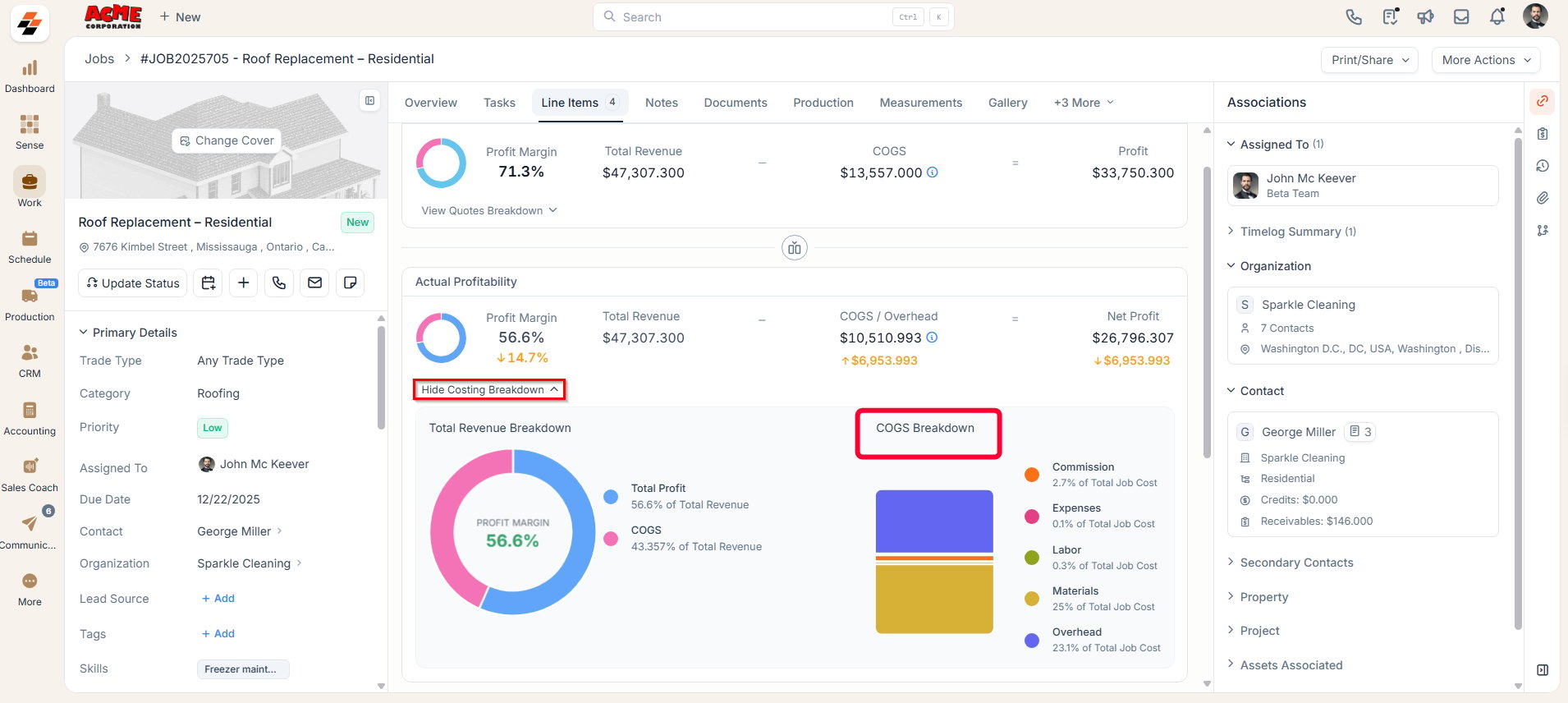Toggle the side panel icon at bottom right
The image size is (1568, 703).
coord(1543,670)
